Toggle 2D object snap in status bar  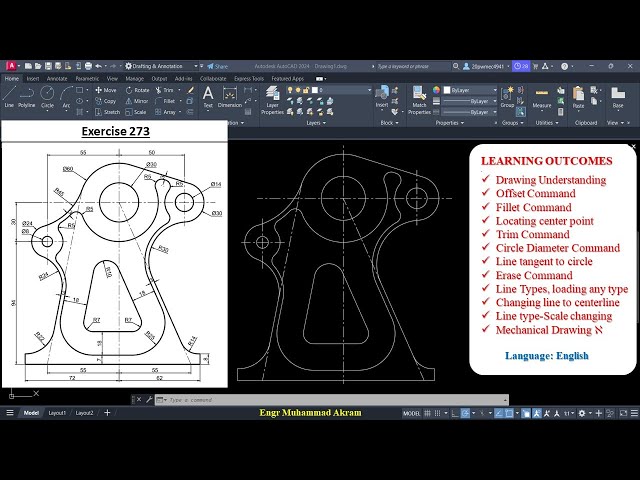click(x=509, y=413)
